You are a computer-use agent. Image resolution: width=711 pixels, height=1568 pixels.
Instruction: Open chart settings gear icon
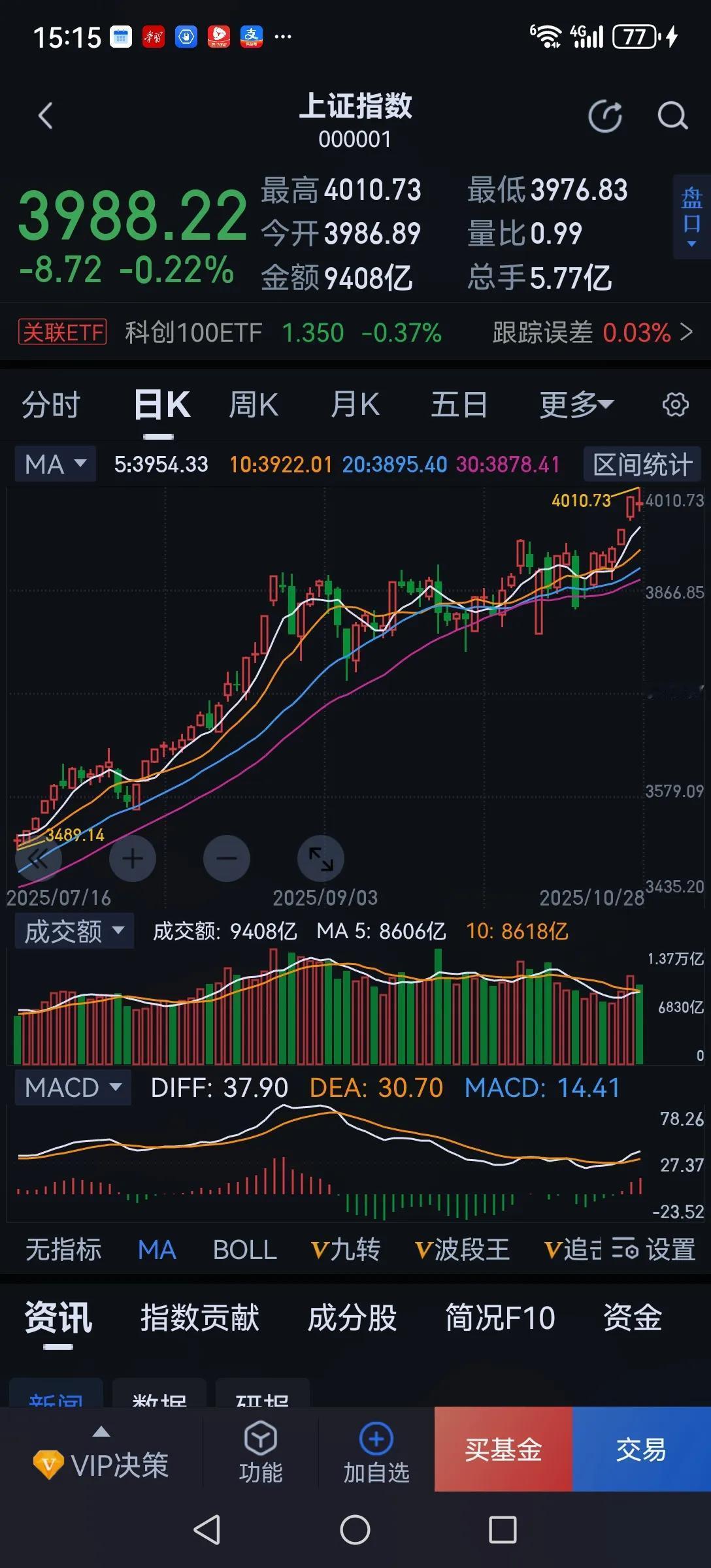click(x=676, y=404)
